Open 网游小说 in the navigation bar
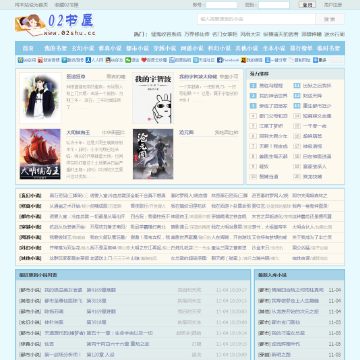Viewport: 360px width, 360px height. pos(192,48)
